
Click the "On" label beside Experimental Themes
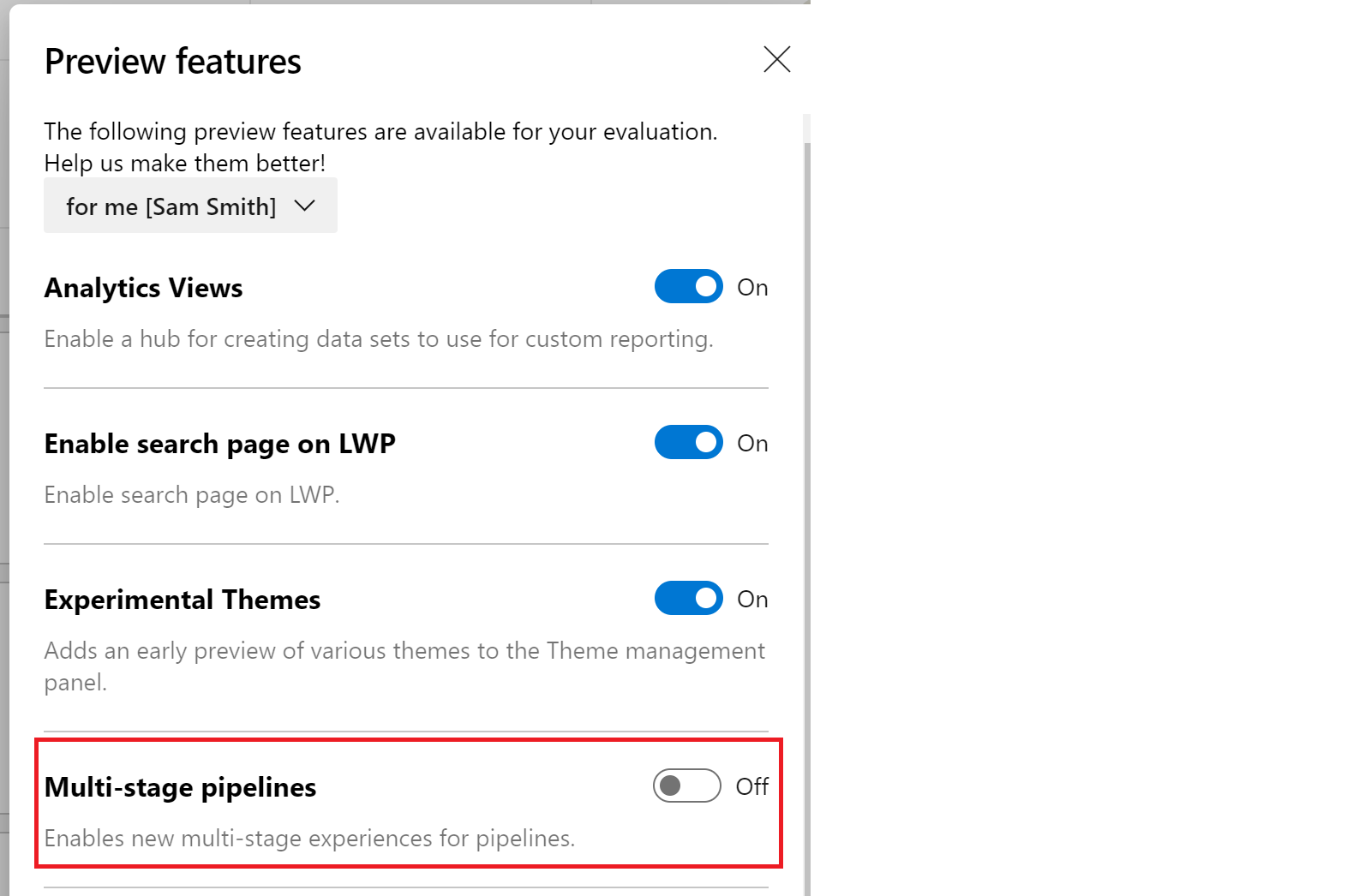point(752,600)
